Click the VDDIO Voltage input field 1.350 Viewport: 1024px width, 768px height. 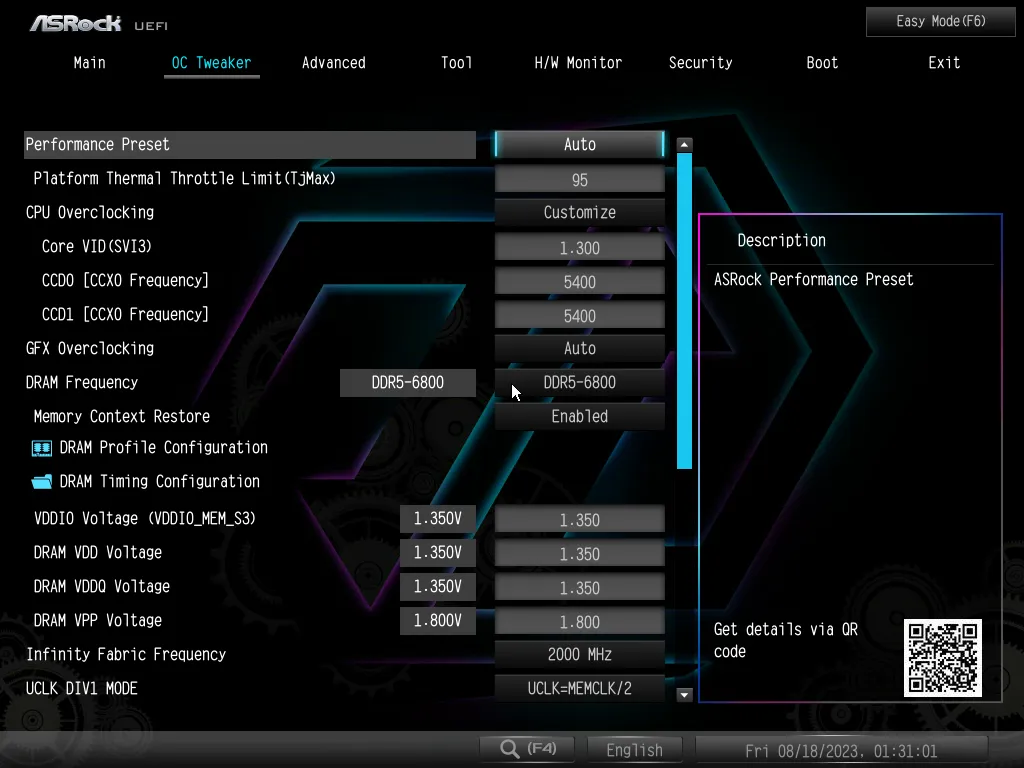[x=580, y=519]
